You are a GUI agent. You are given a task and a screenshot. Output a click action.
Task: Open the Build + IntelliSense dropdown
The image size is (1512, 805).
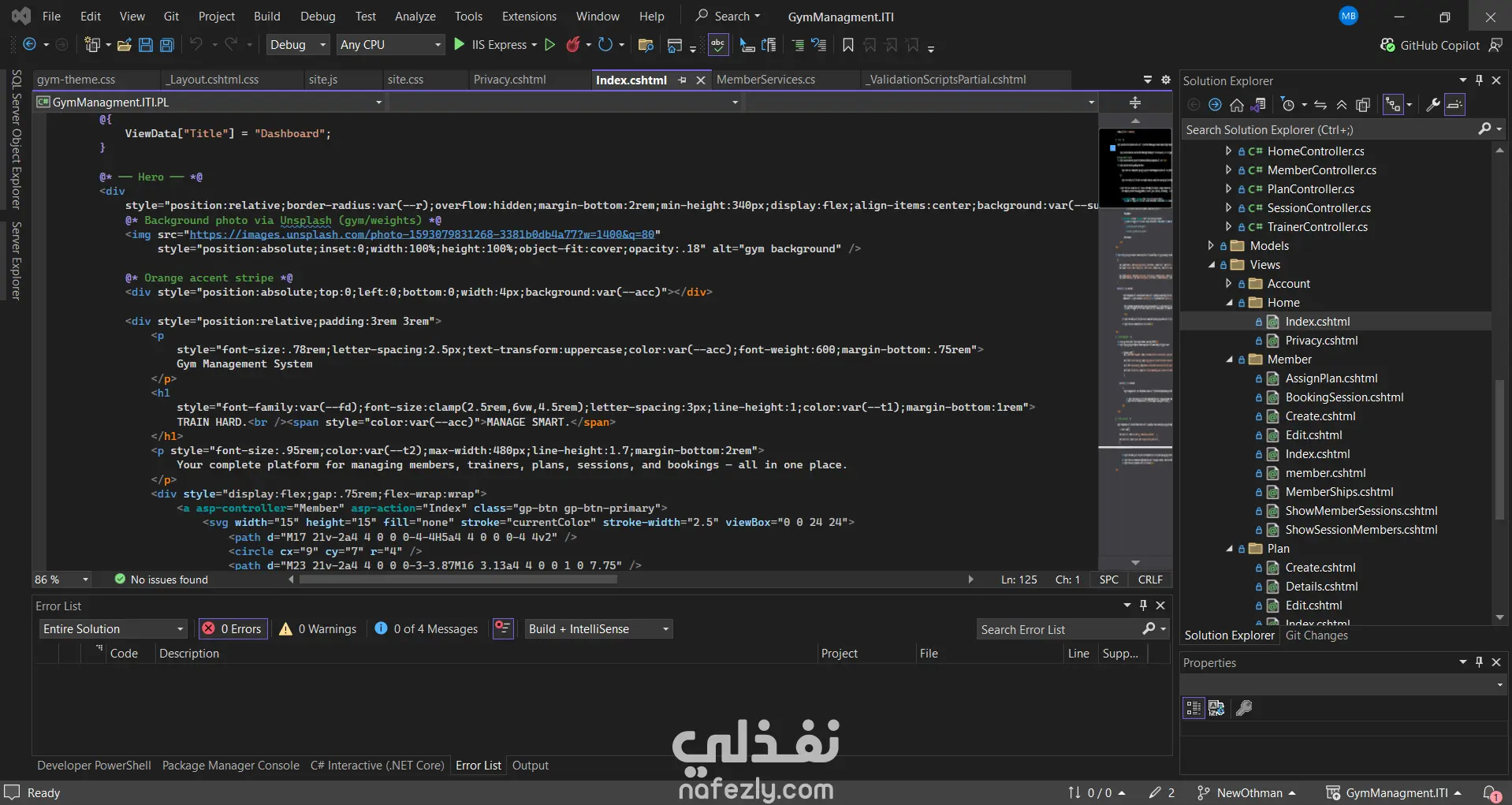pos(599,628)
